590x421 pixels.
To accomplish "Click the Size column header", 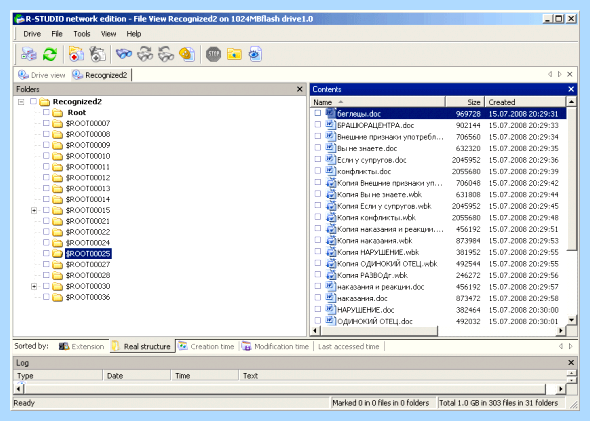I will 465,102.
